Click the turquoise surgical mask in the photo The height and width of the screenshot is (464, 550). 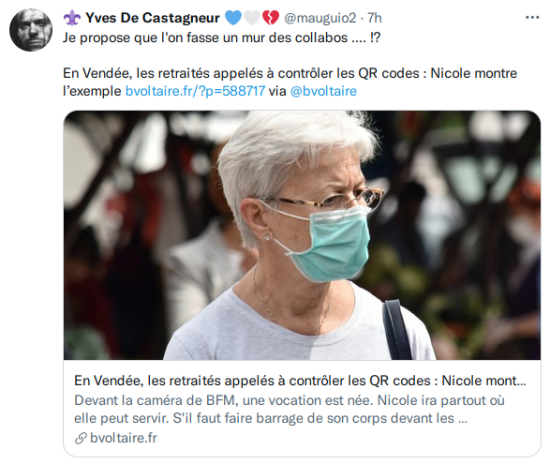click(330, 244)
